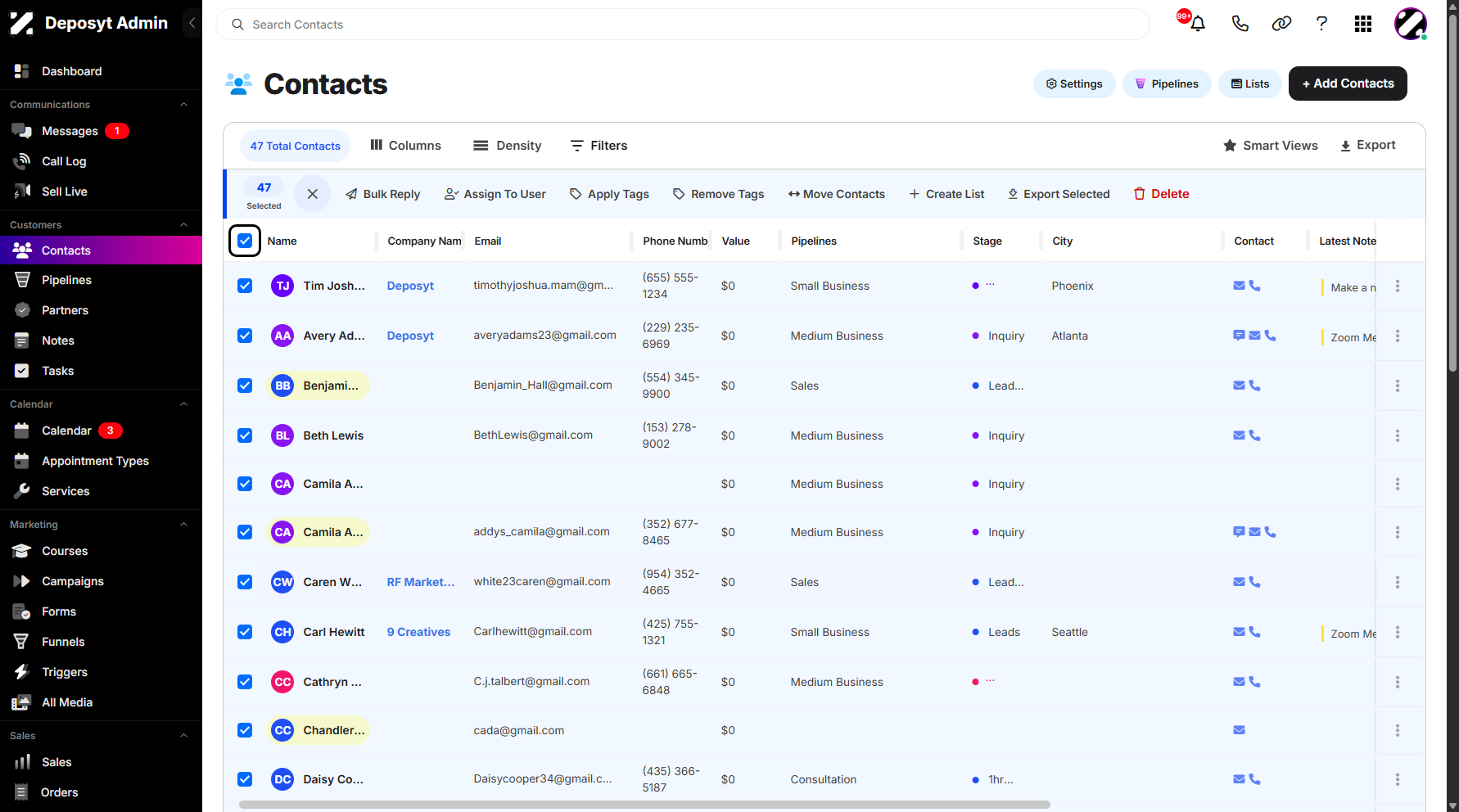Open the link chain icon in header
1459x812 pixels.
(x=1281, y=24)
